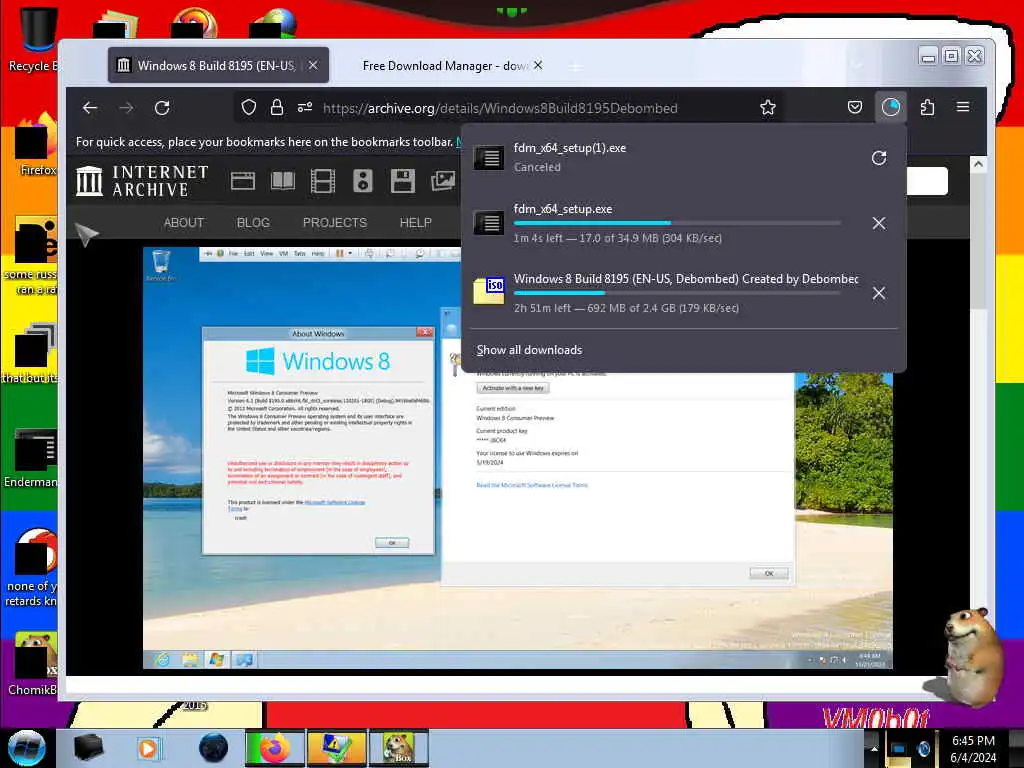
Task: Retry the canceled fdm_x64_setup(1).exe download
Action: tap(879, 157)
